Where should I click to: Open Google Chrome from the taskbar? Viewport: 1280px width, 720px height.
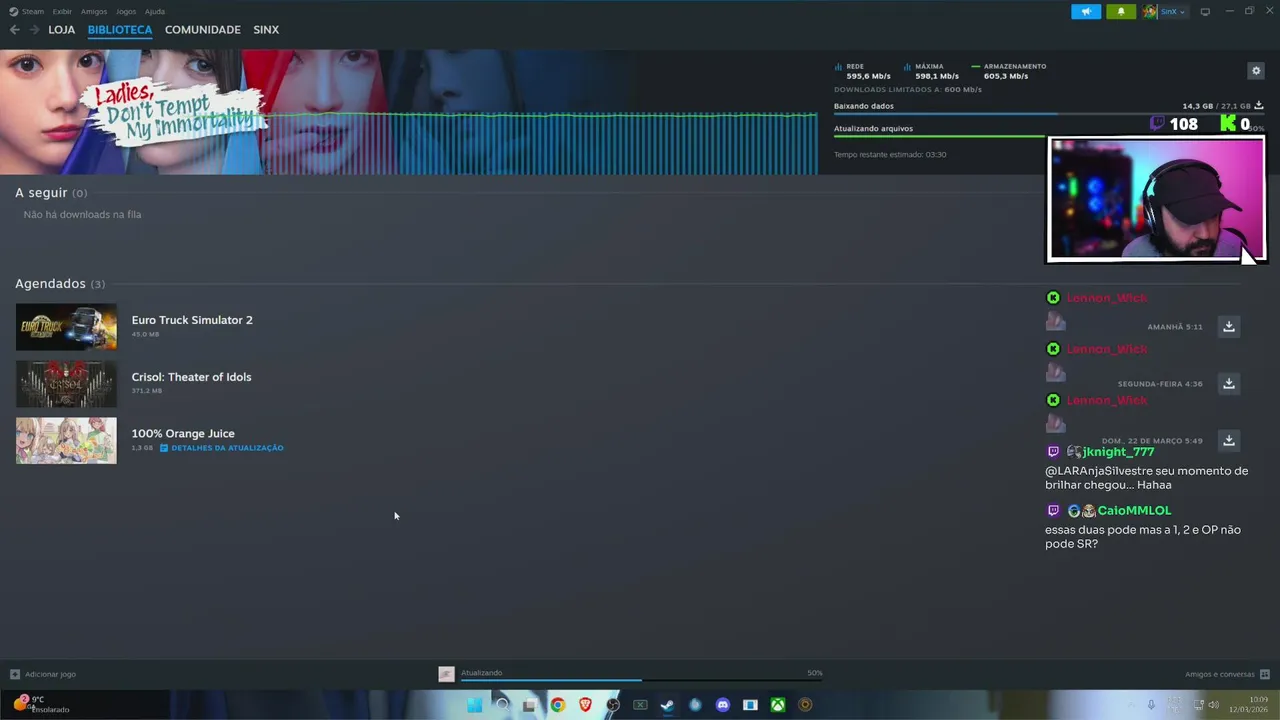[x=558, y=705]
